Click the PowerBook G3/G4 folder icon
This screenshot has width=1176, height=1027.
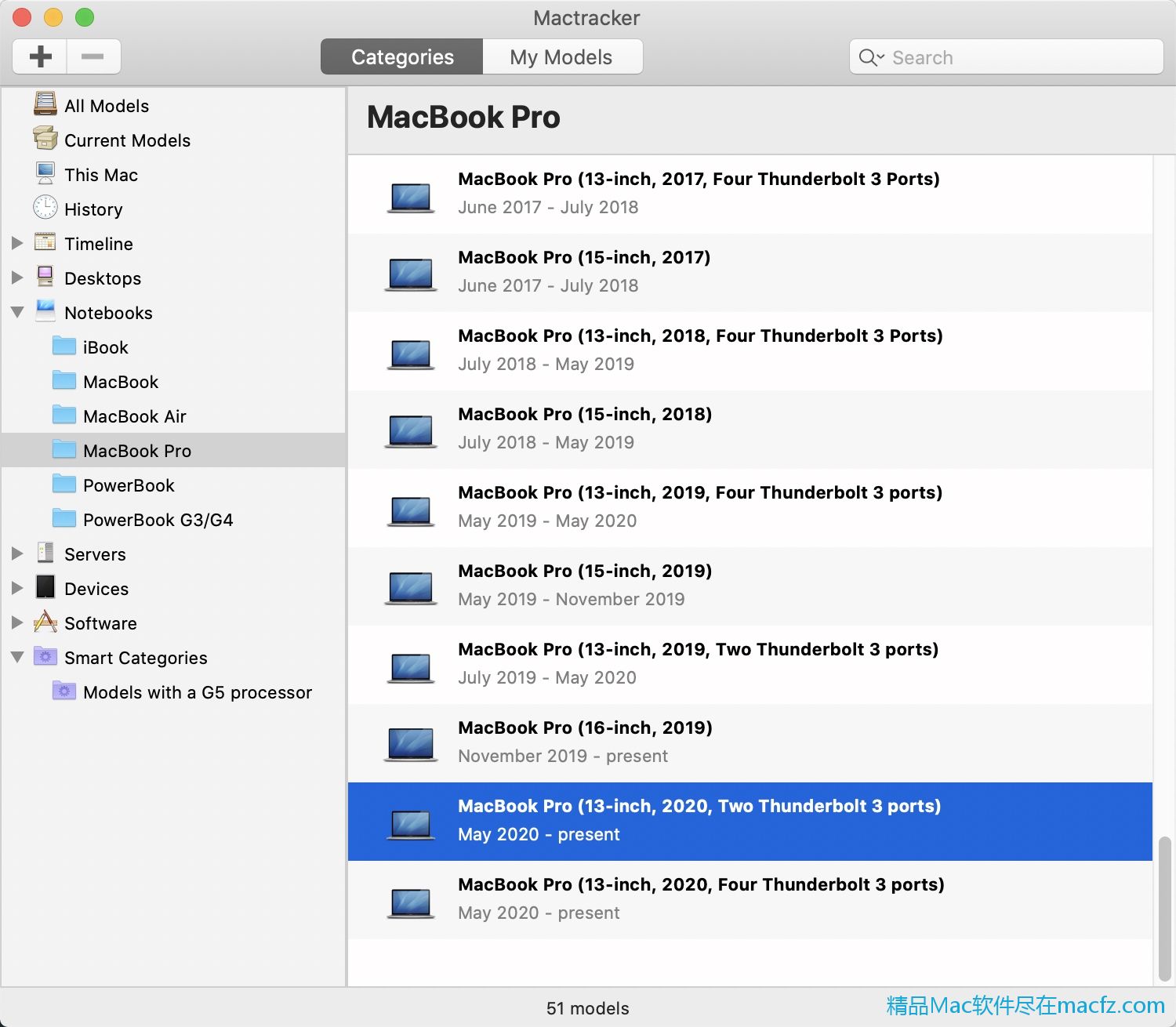[64, 518]
